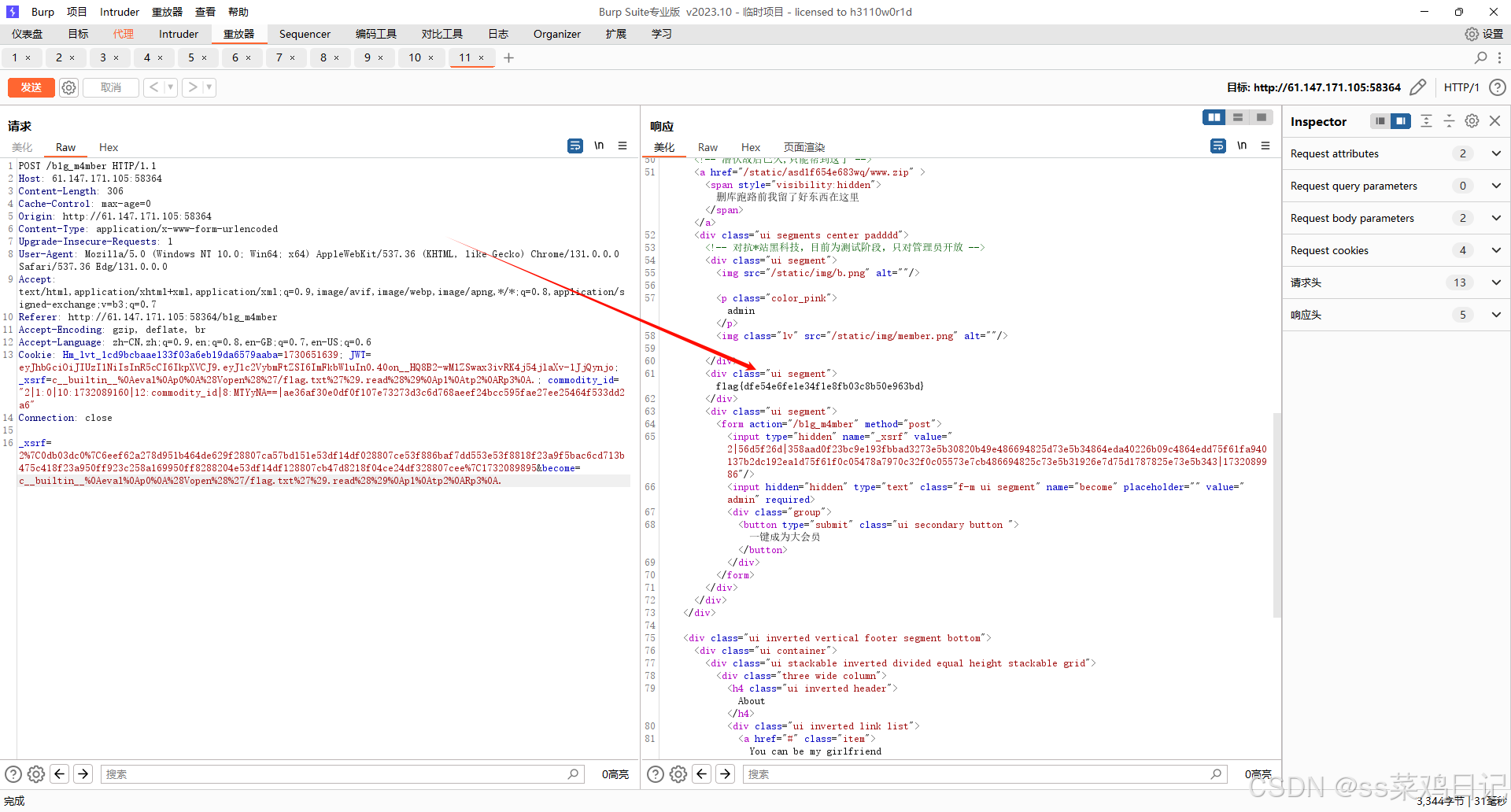Viewport: 1511px width, 812px height.
Task: Open the 项目 project menu
Action: pyautogui.click(x=77, y=12)
